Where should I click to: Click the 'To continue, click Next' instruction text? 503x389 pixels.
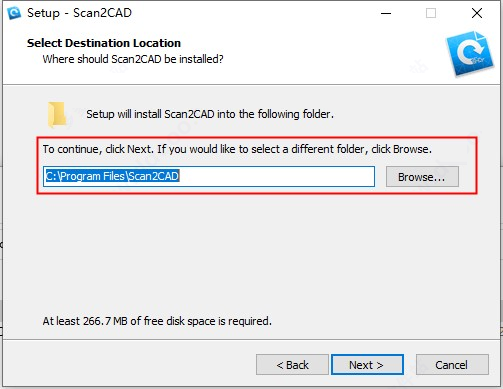pyautogui.click(x=237, y=149)
